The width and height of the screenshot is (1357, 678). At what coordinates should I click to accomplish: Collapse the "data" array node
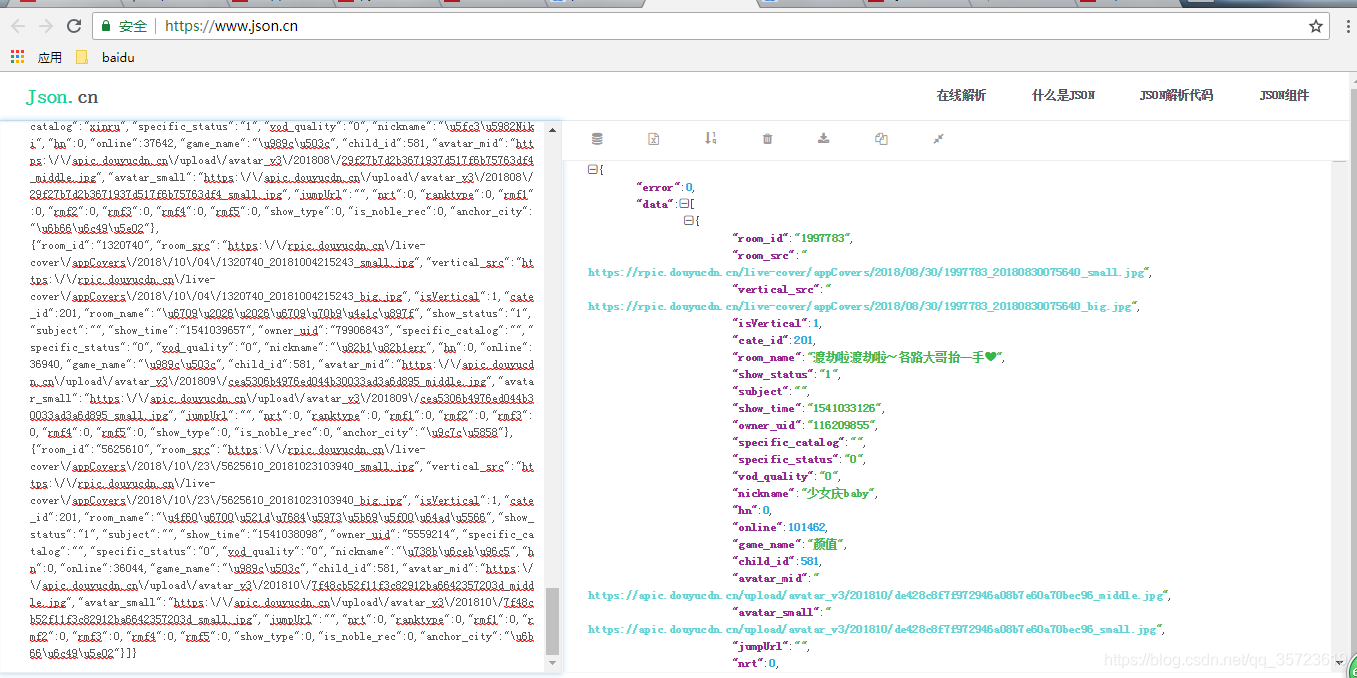(684, 204)
